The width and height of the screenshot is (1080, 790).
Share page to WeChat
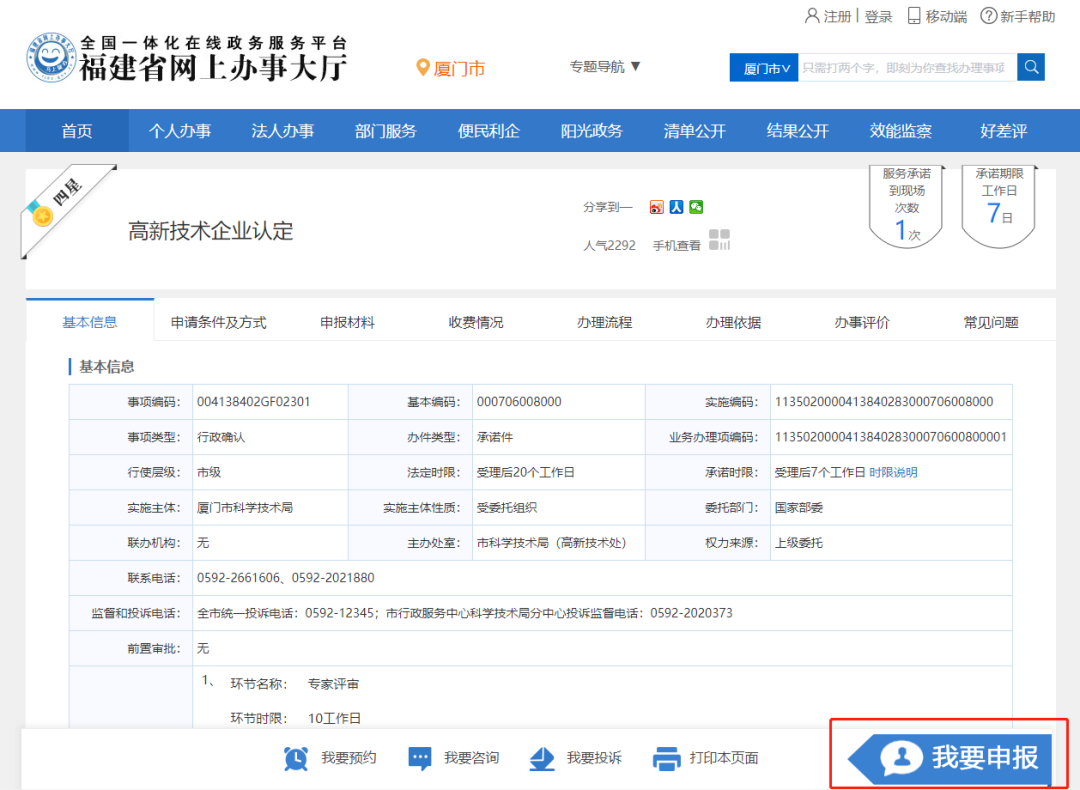pyautogui.click(x=696, y=207)
